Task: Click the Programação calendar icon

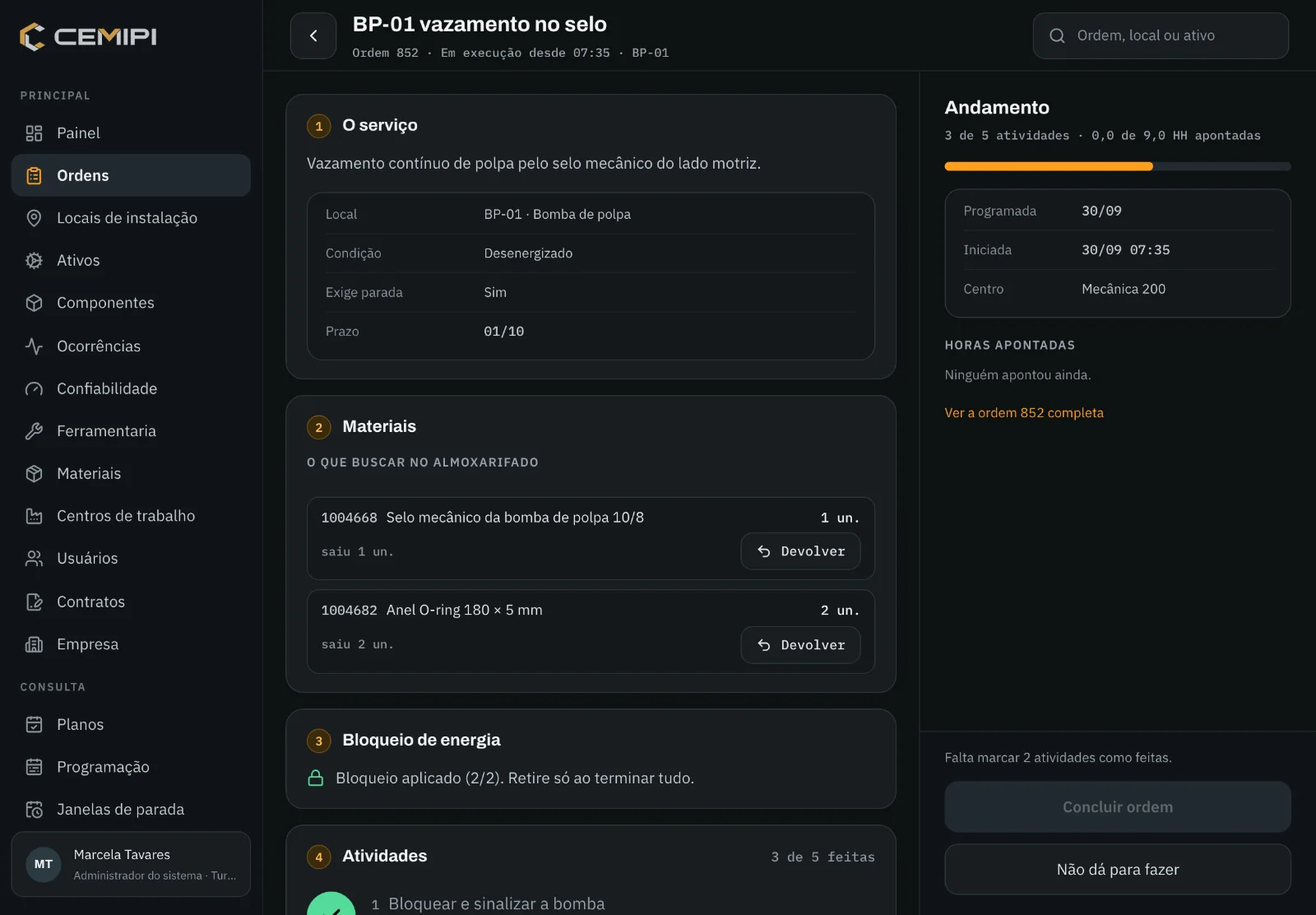Action: (x=34, y=767)
